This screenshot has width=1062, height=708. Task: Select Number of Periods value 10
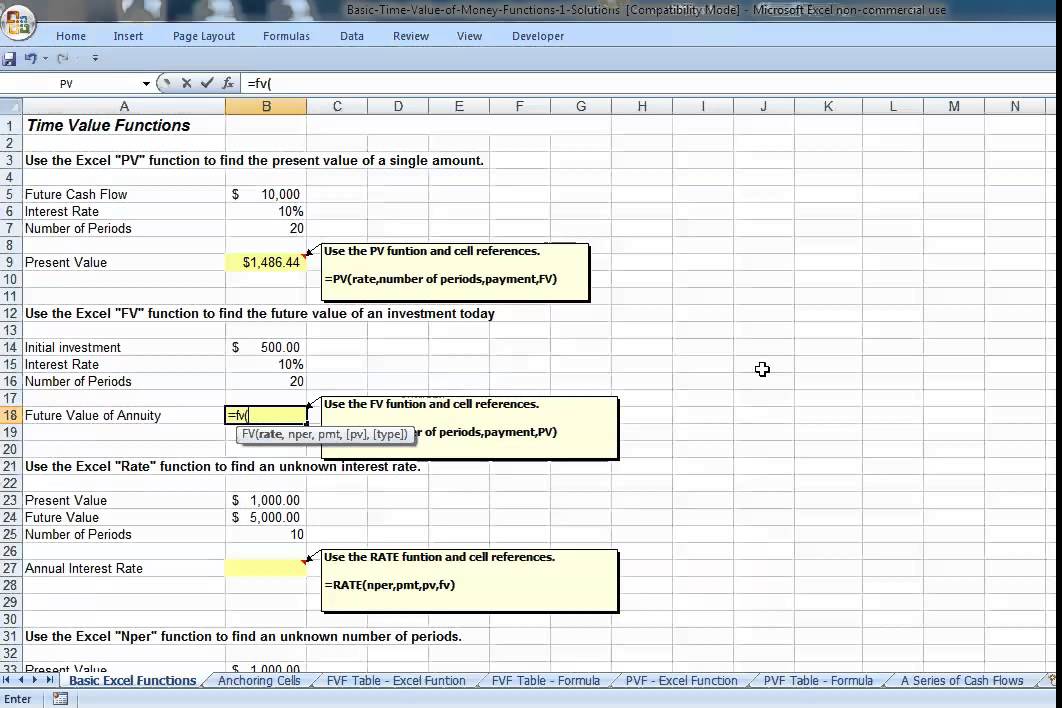[266, 535]
